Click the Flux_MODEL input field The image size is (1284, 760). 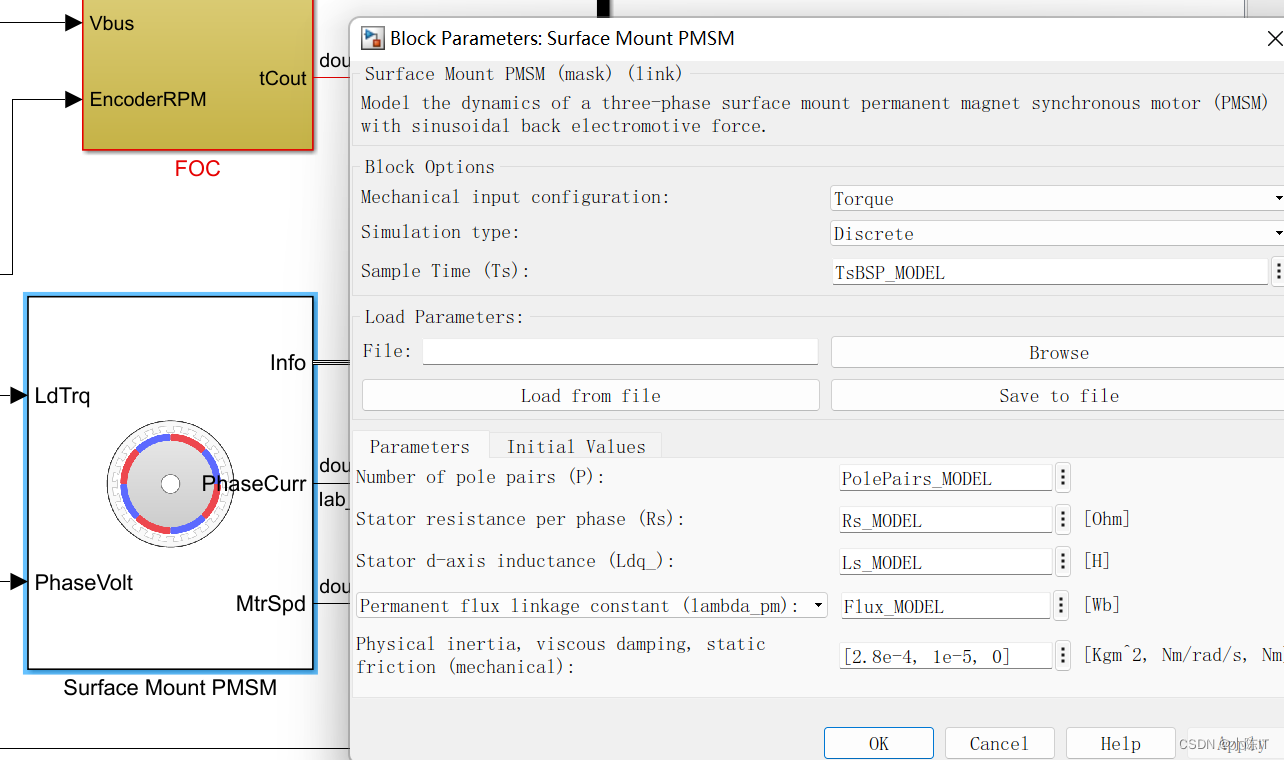946,605
